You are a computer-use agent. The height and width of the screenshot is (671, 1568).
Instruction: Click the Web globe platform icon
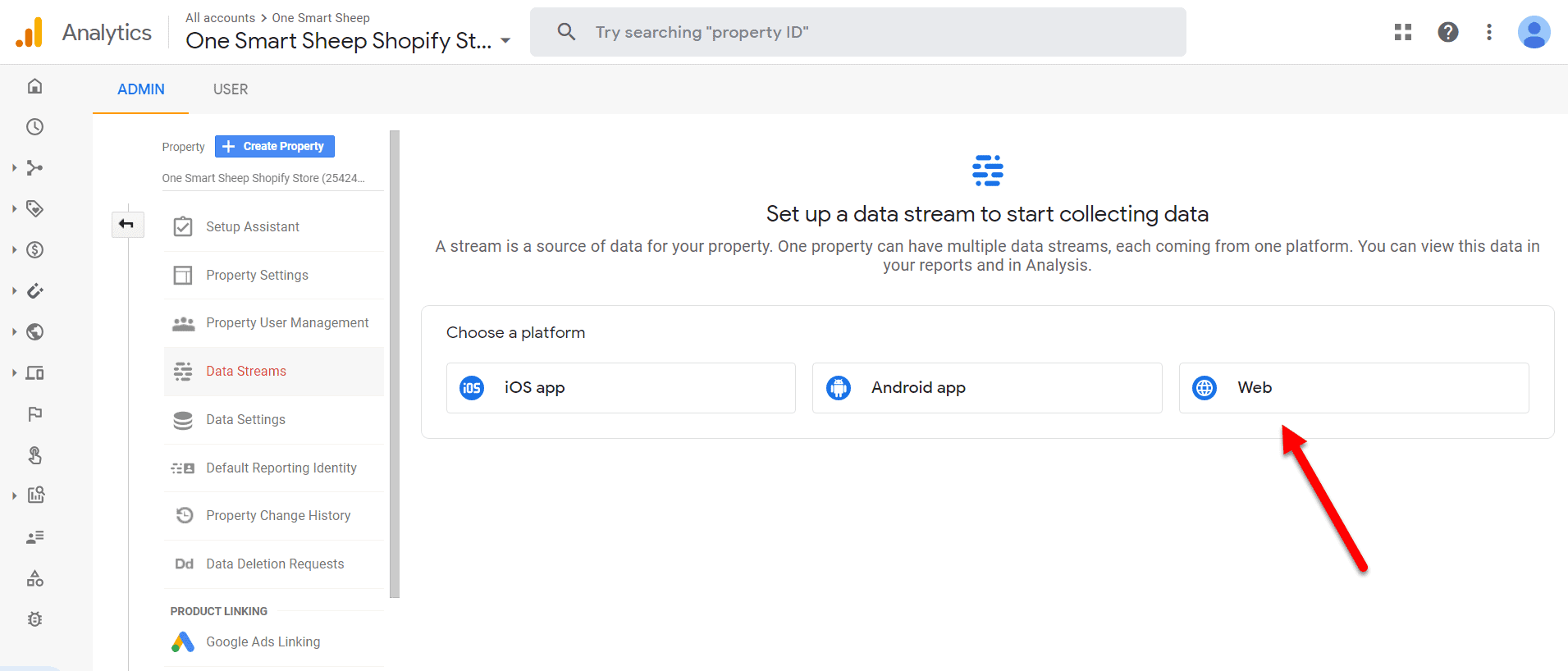1205,388
